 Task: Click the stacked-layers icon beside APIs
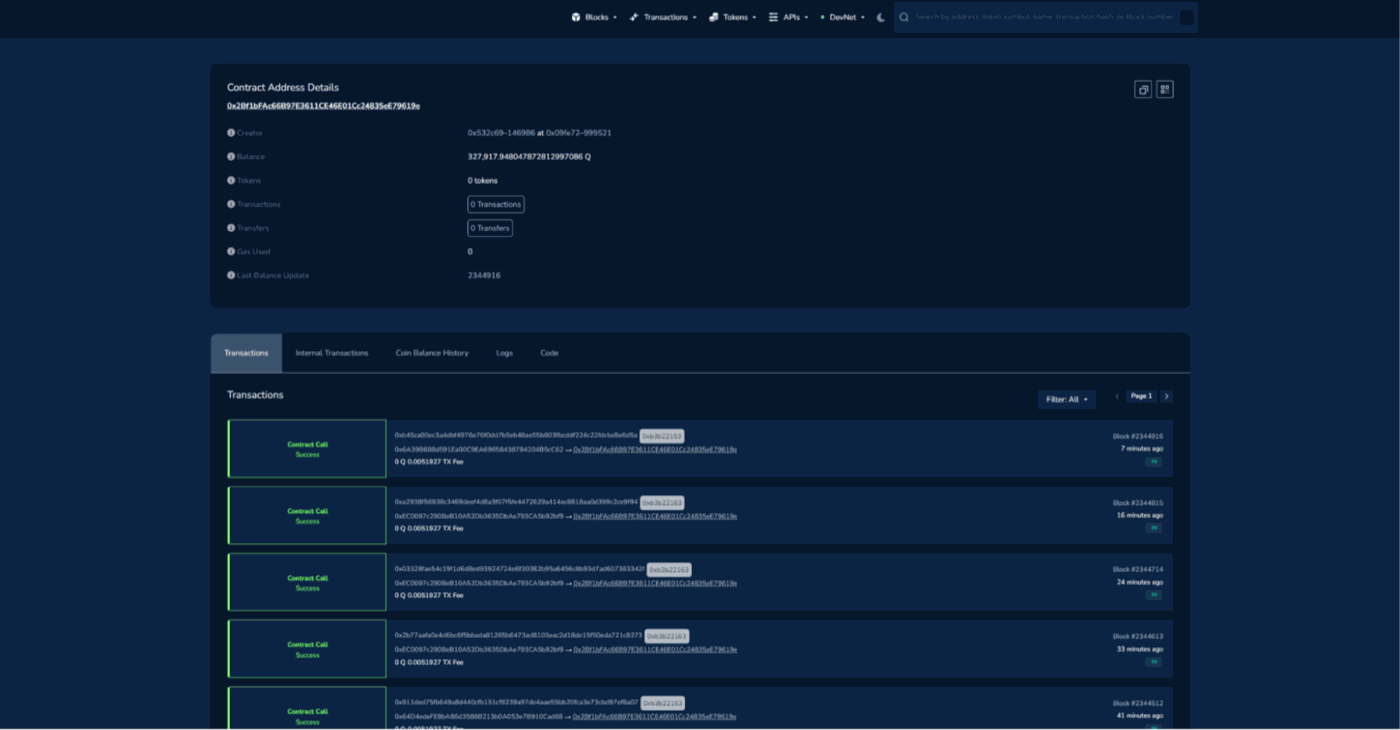773,17
